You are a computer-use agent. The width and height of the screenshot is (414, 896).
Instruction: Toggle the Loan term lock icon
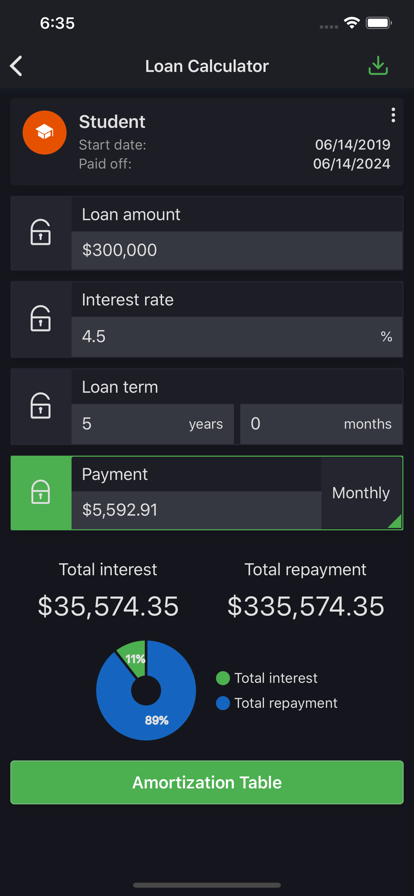pyautogui.click(x=41, y=406)
